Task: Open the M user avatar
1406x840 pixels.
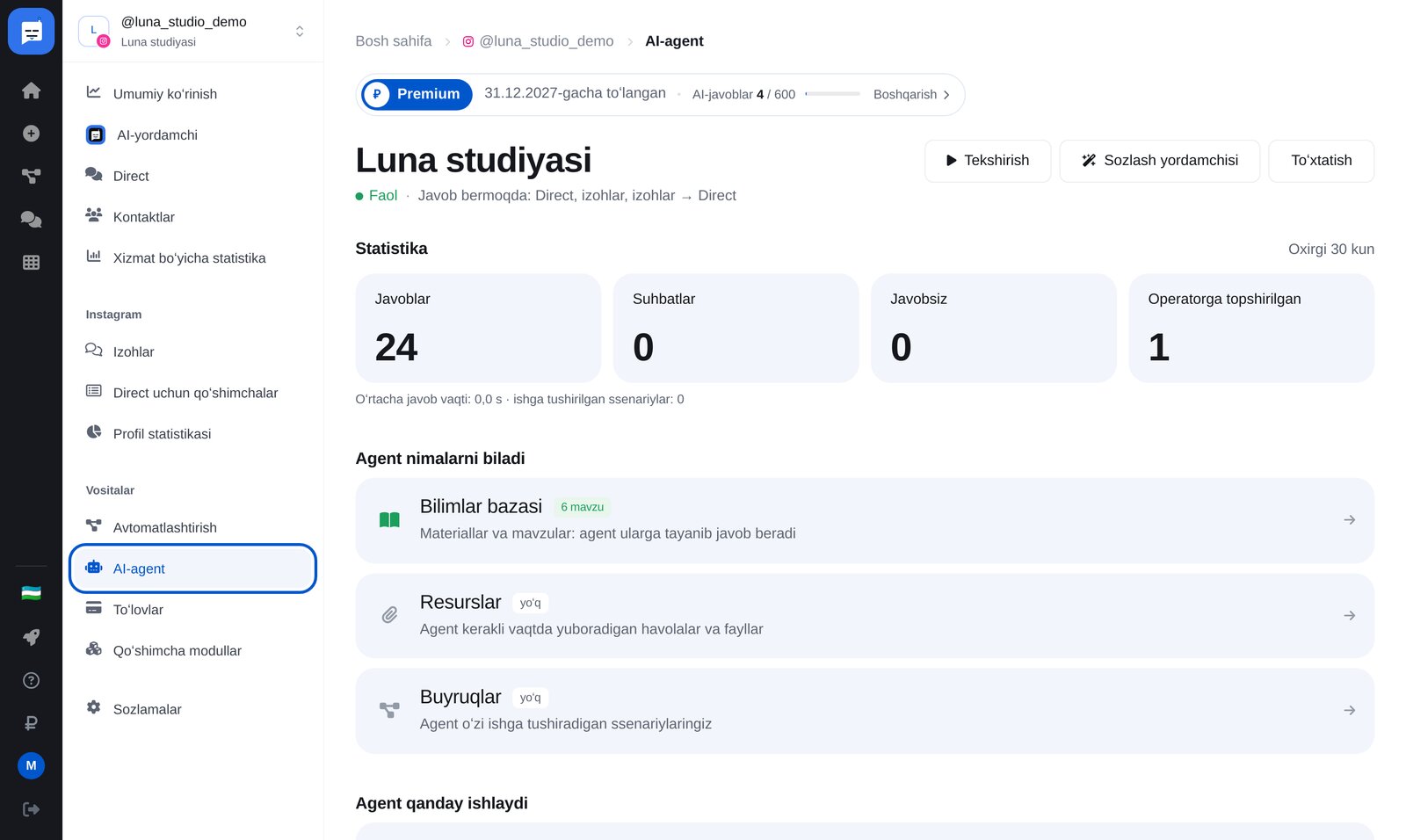Action: pos(31,765)
